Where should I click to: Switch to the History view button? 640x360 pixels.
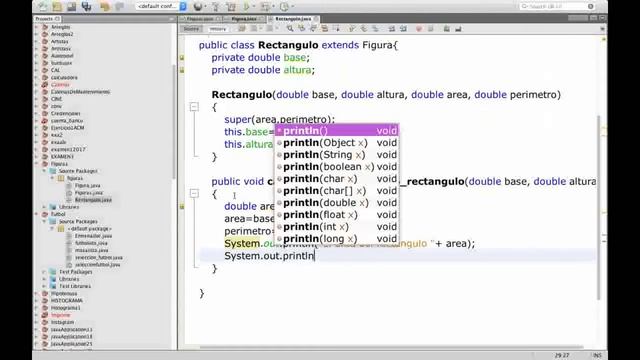[217, 29]
